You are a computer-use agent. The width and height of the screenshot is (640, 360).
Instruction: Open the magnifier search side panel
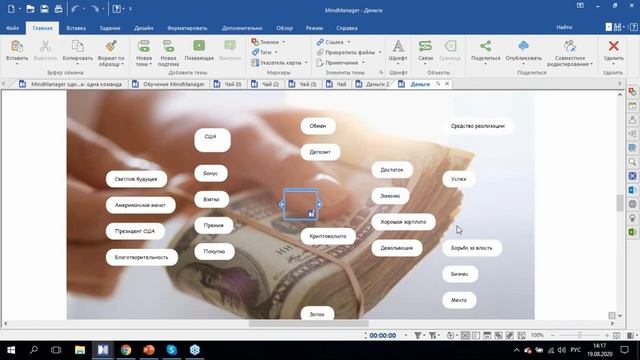click(632, 162)
